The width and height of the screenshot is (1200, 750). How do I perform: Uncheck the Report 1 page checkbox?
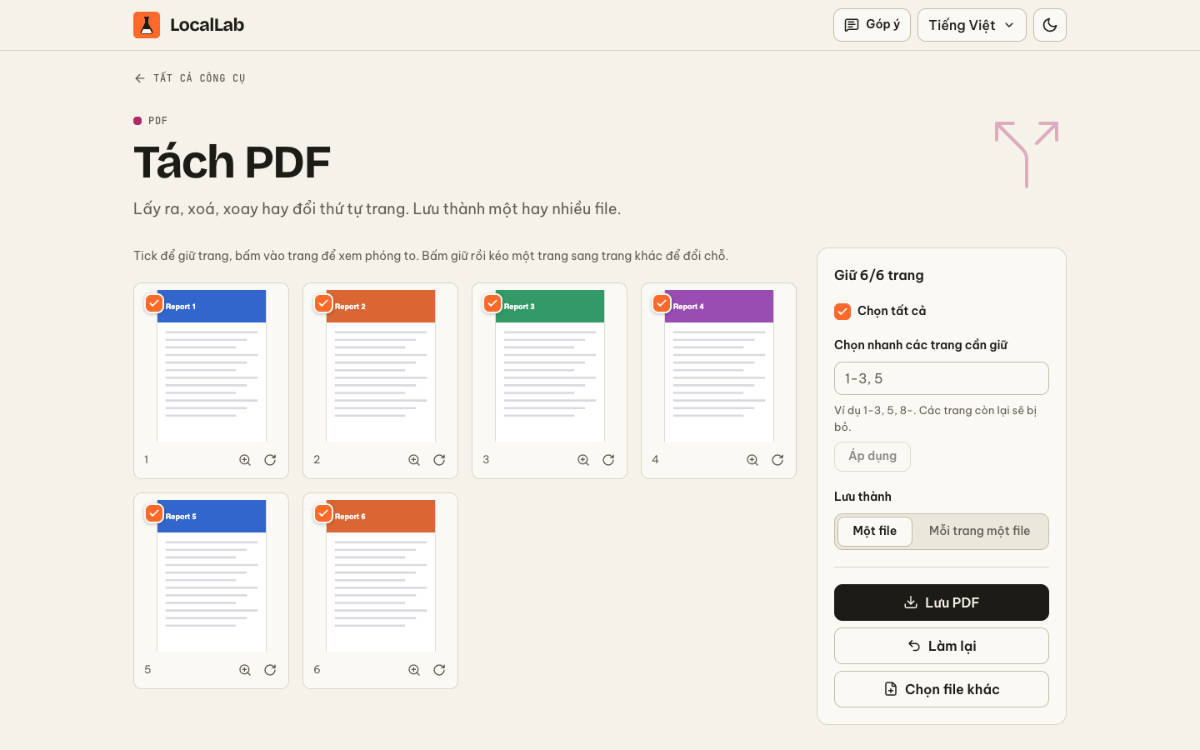154,303
